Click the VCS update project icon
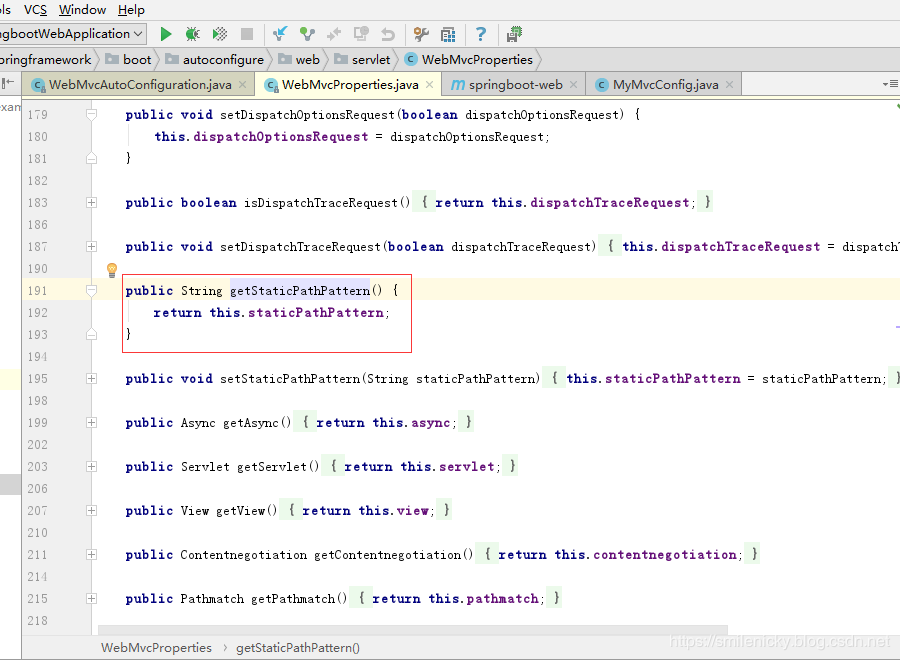Viewport: 900px width, 660px height. (x=281, y=34)
